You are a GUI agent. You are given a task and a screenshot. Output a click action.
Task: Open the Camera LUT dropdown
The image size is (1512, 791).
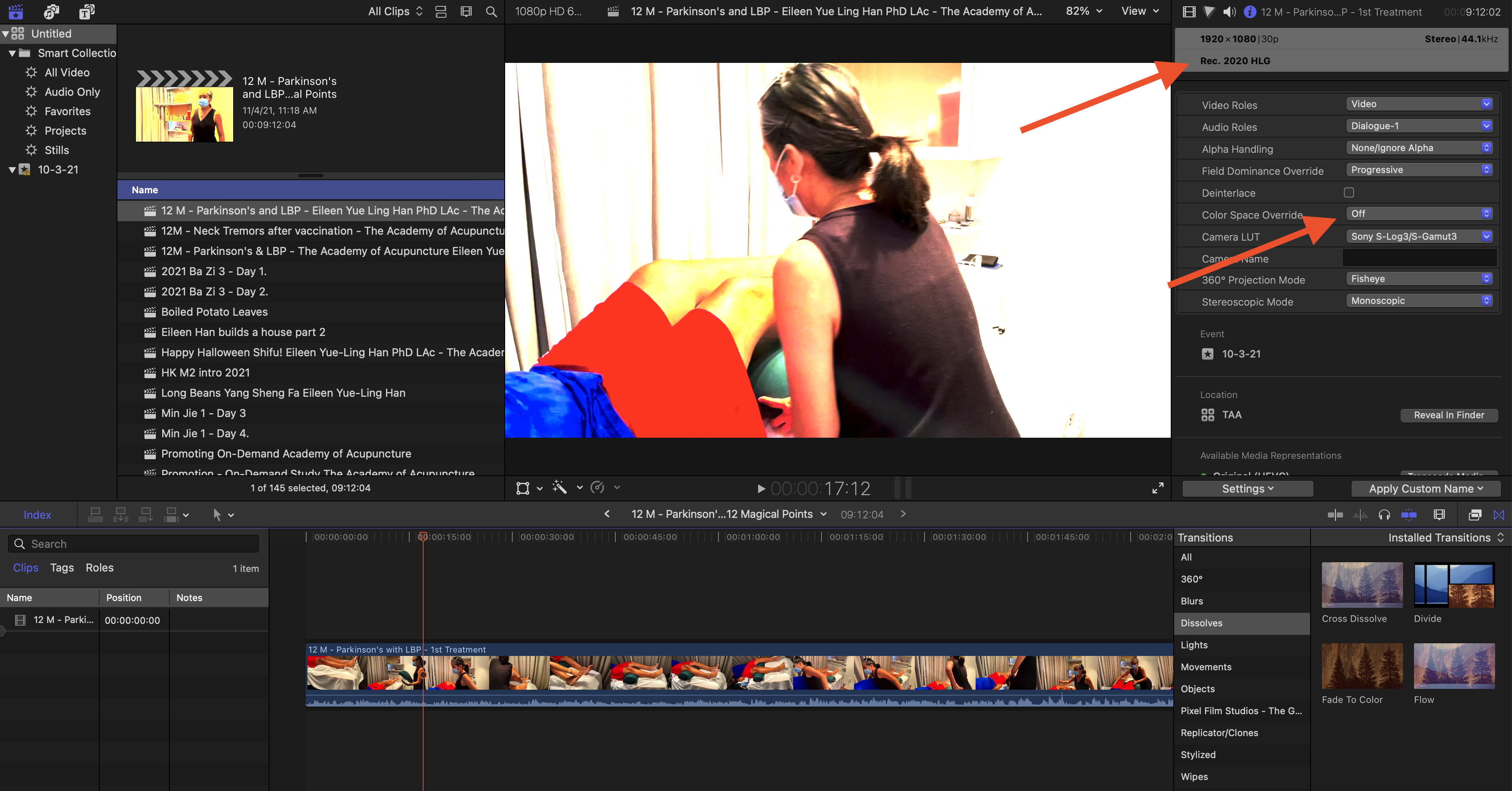(x=1419, y=236)
